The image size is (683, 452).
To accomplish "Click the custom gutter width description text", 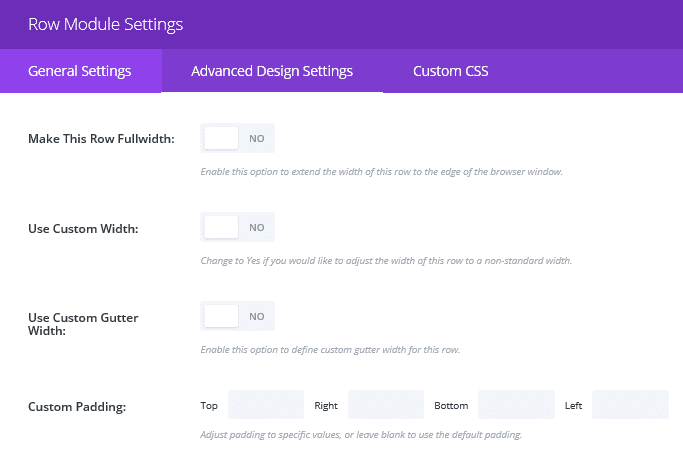I will (330, 350).
